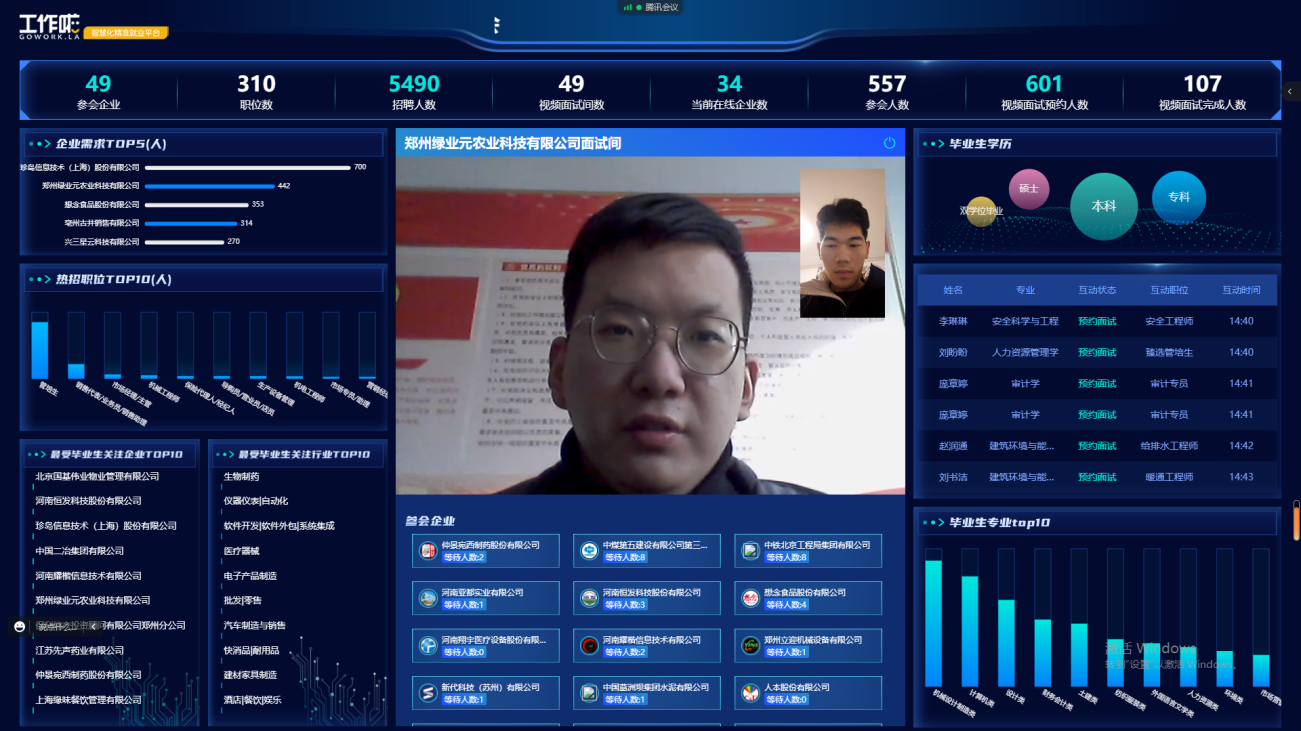Viewport: 1301px width, 731px height.
Task: Click the 互动状态 column header
Action: (1097, 290)
